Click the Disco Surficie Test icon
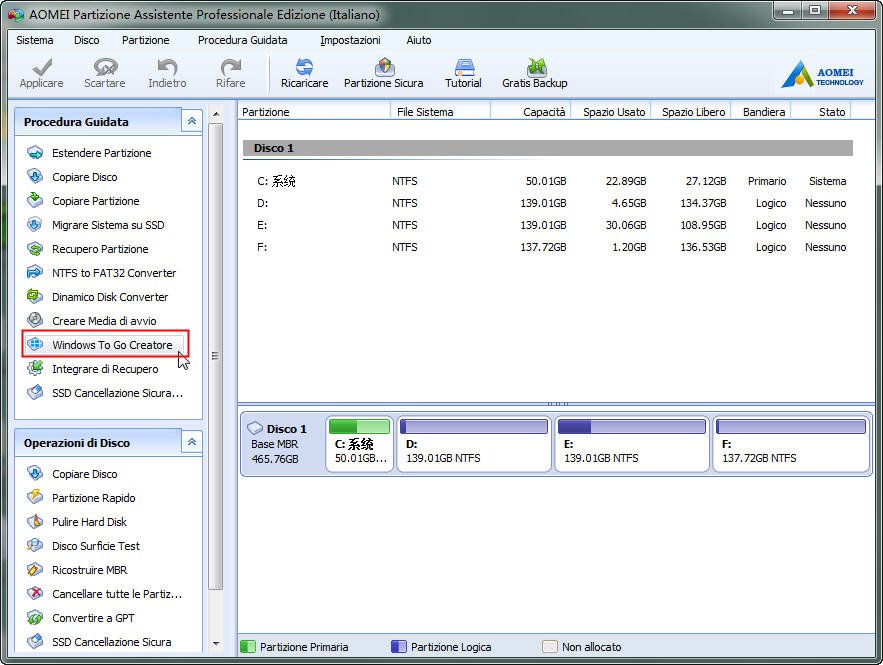The image size is (883, 665). (x=35, y=545)
